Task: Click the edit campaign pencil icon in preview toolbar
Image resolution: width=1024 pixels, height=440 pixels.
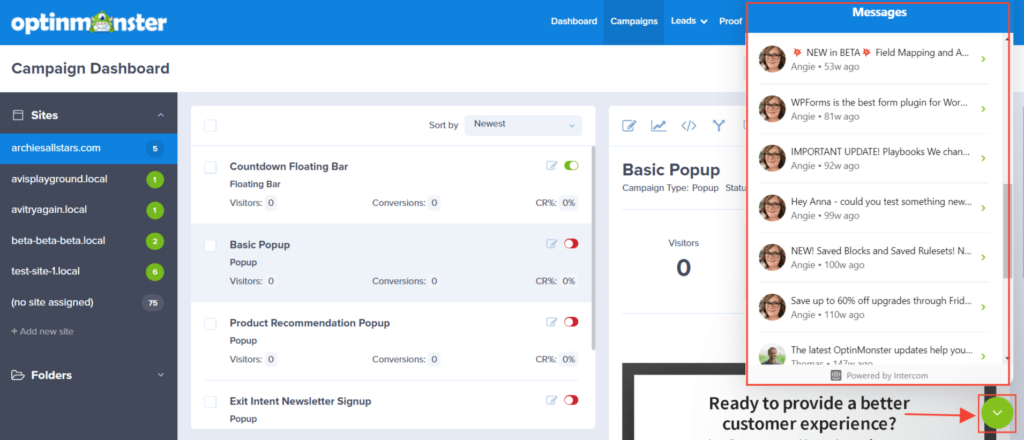Action: pos(630,126)
